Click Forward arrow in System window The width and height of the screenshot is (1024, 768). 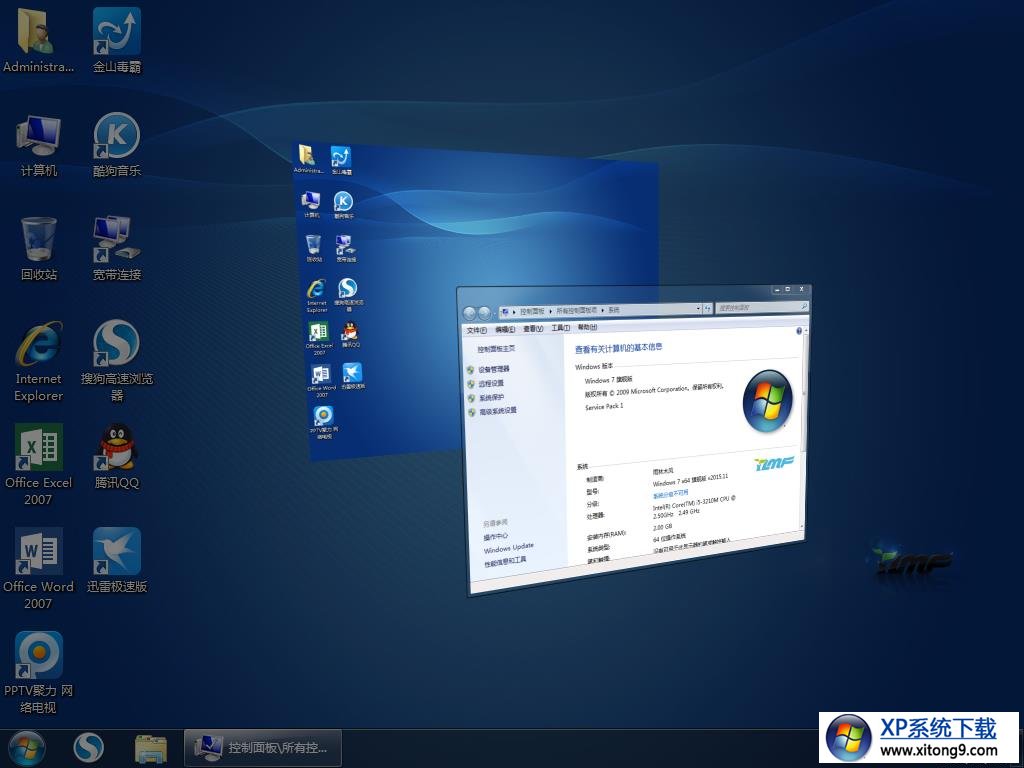tap(485, 313)
